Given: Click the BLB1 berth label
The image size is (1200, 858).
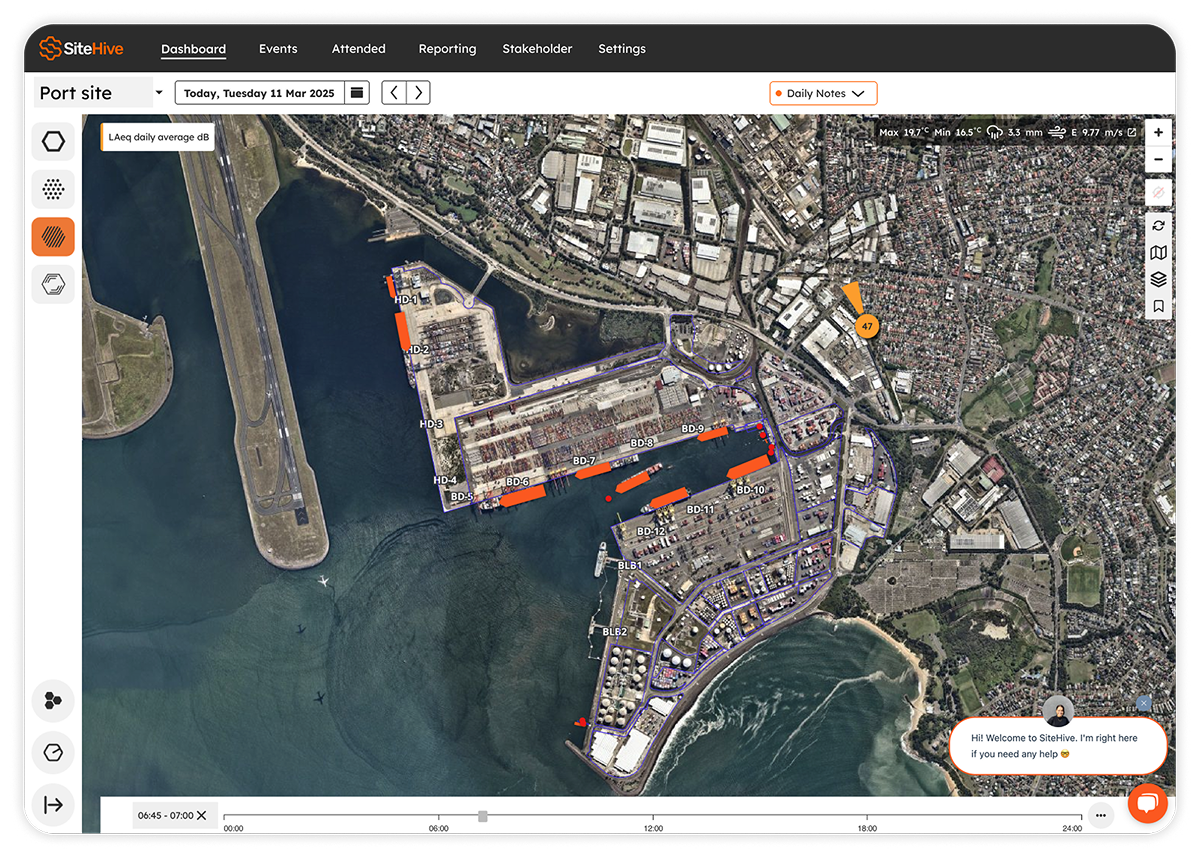Looking at the screenshot, I should [629, 566].
